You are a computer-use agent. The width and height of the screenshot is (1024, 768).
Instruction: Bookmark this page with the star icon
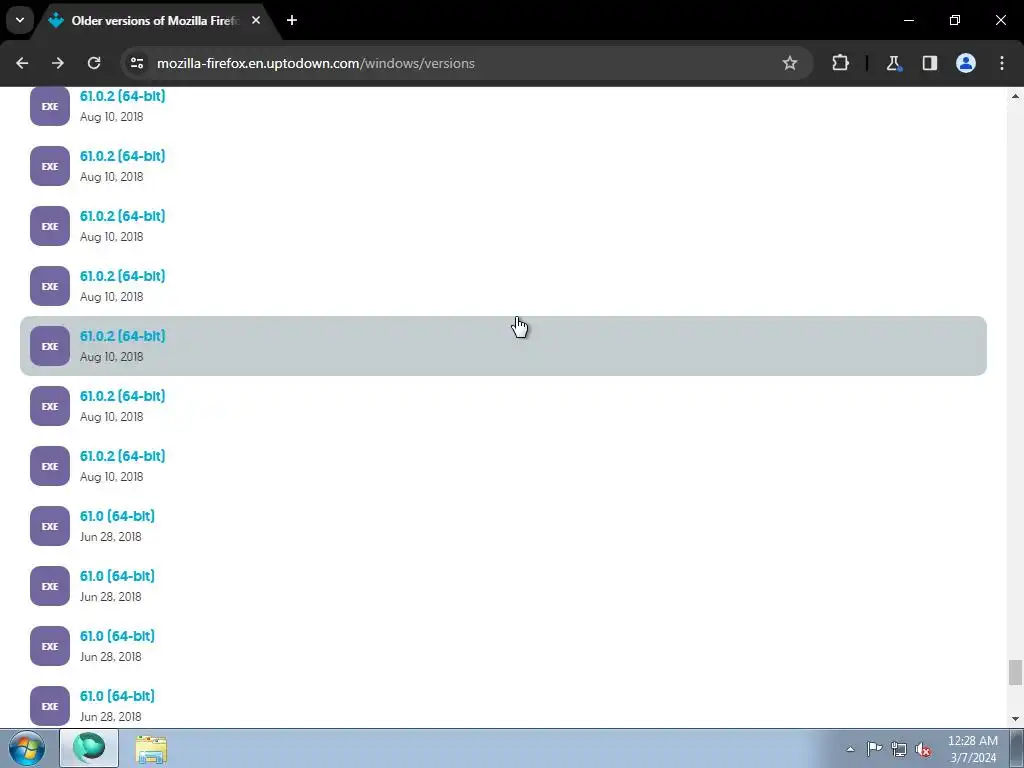(x=790, y=63)
